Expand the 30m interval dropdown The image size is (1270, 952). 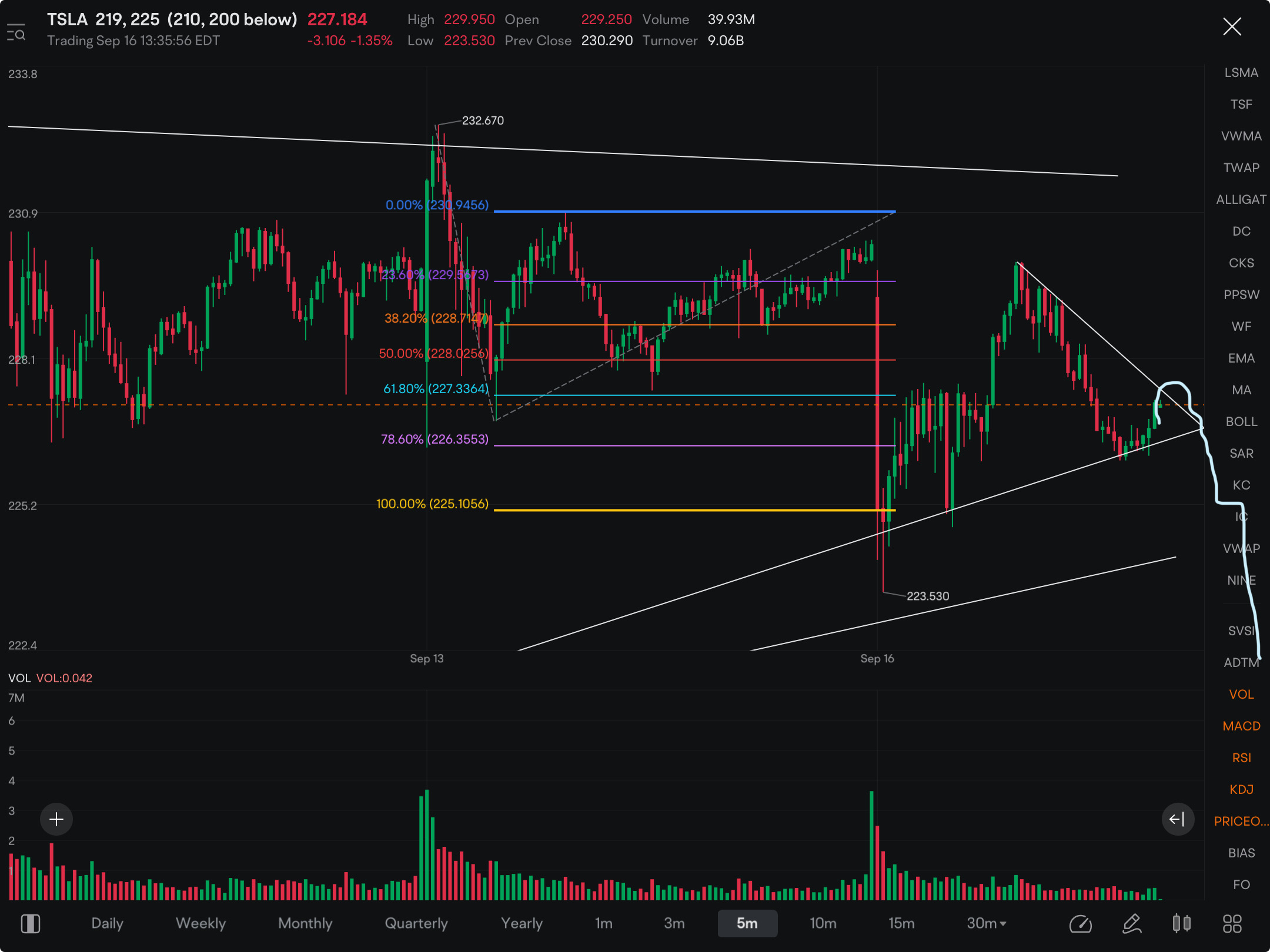click(x=987, y=924)
